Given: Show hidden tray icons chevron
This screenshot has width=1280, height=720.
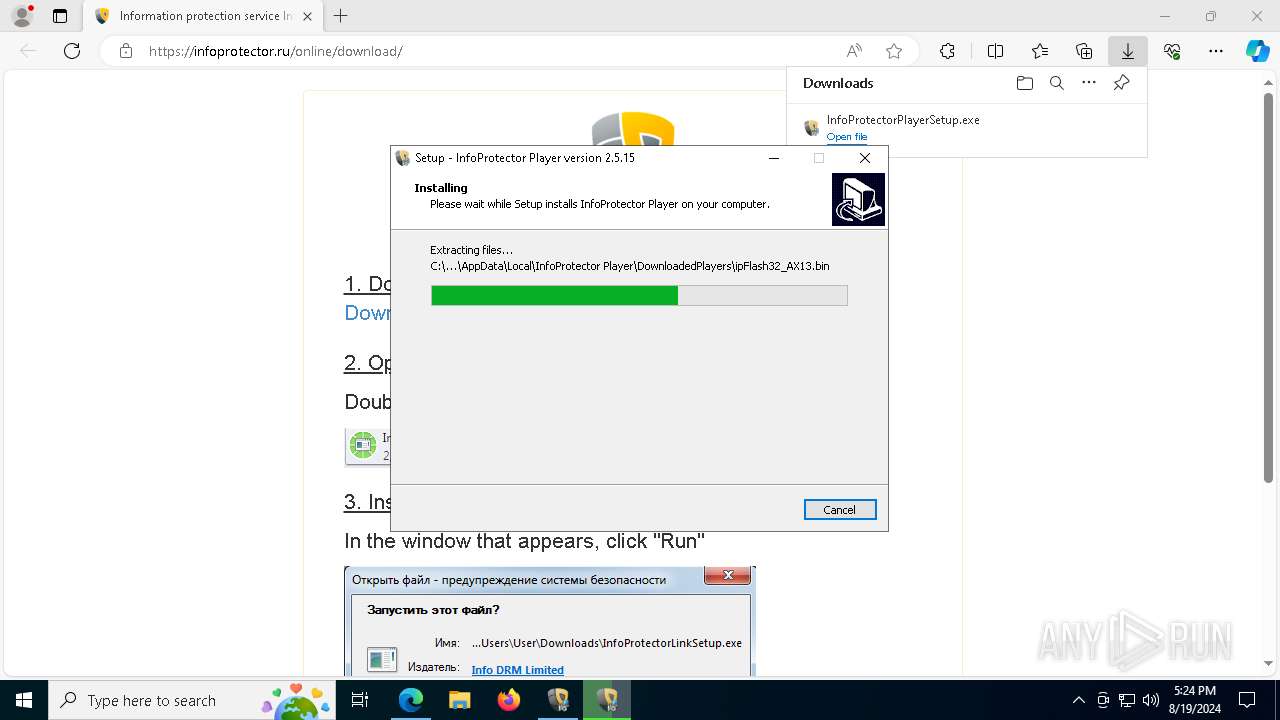Looking at the screenshot, I should [x=1078, y=700].
